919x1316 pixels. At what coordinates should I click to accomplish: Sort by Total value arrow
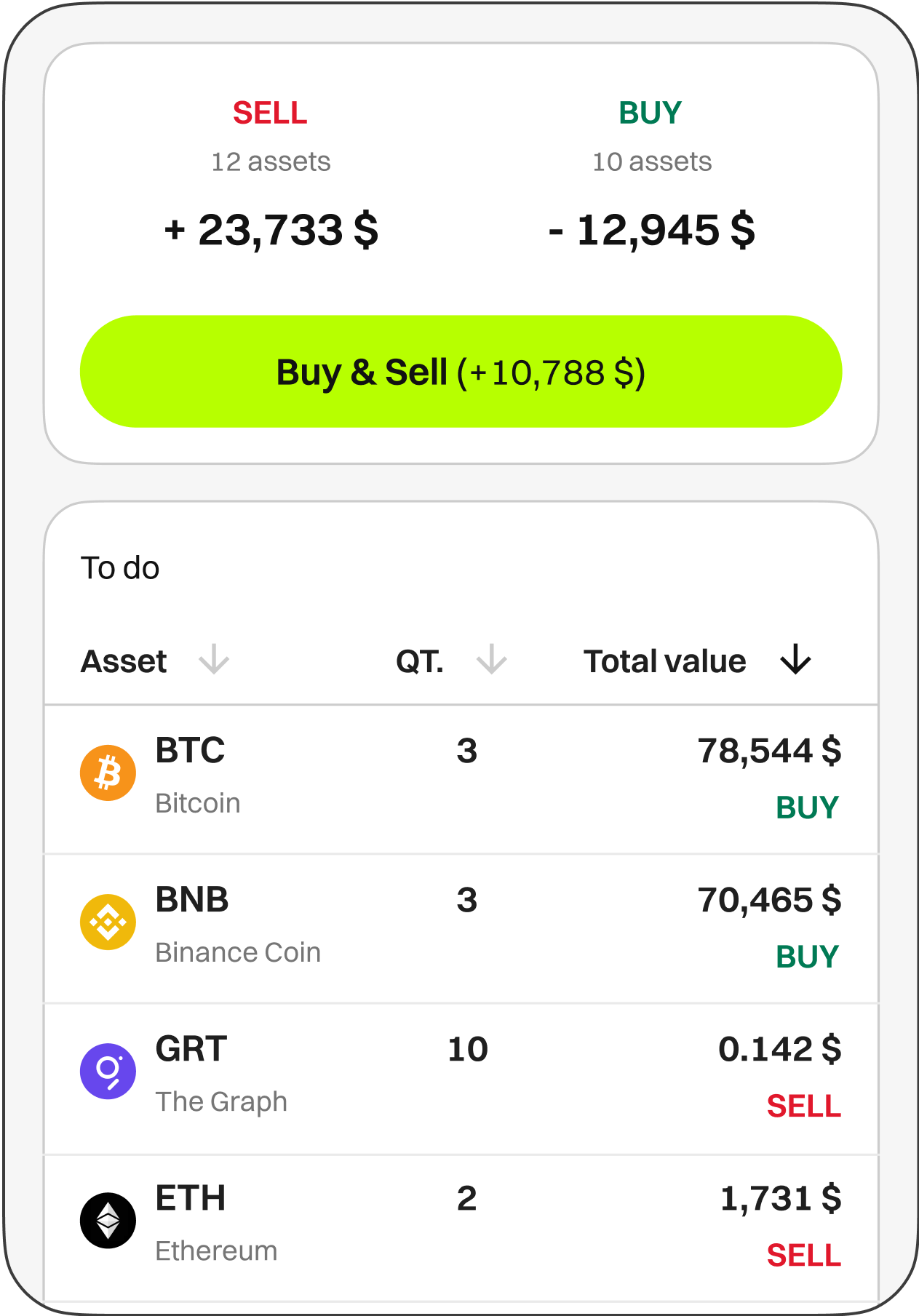pos(795,659)
